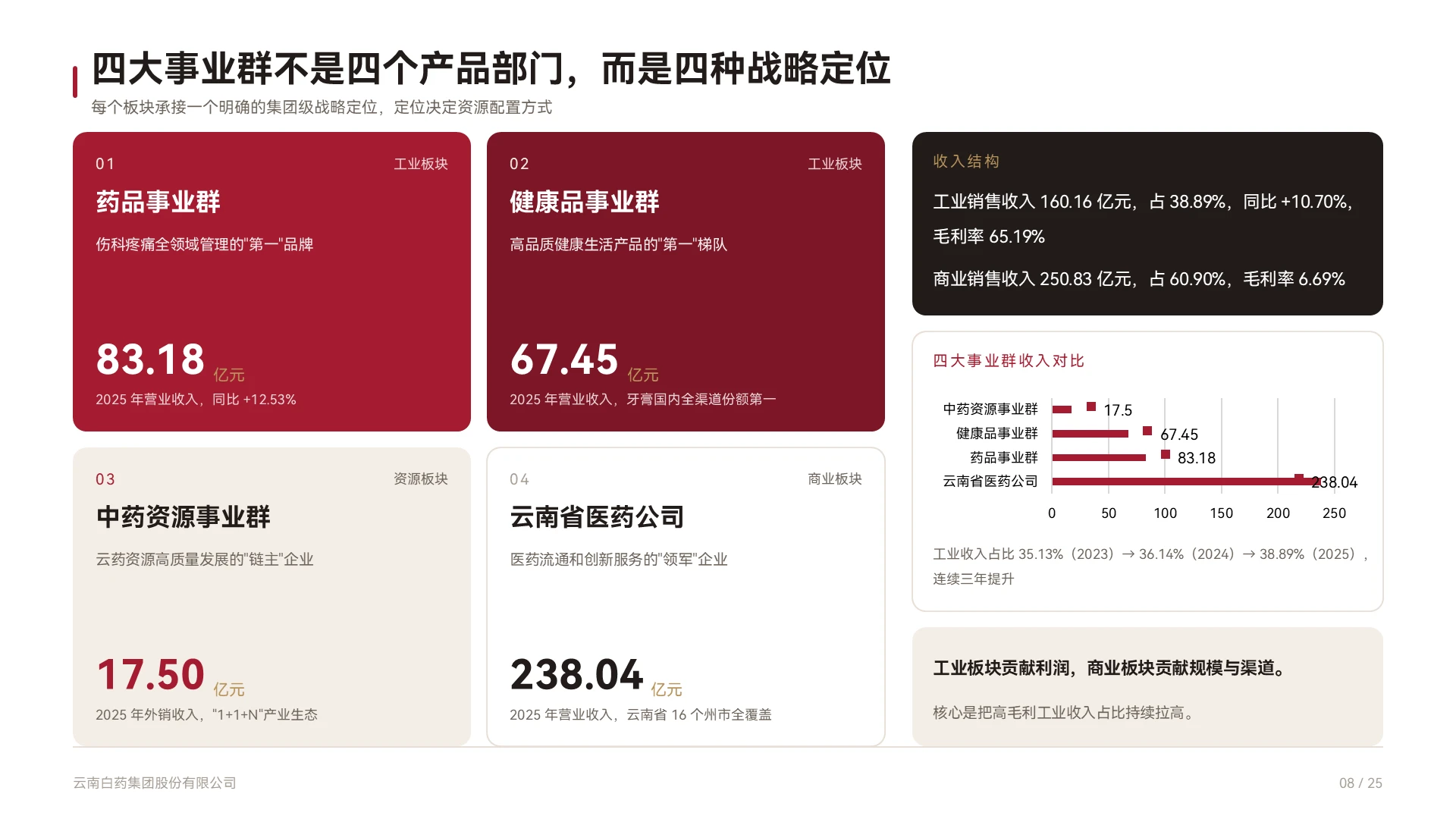Click the 四大事业群收入对比 chart title
The width and height of the screenshot is (1456, 819).
tap(1009, 361)
